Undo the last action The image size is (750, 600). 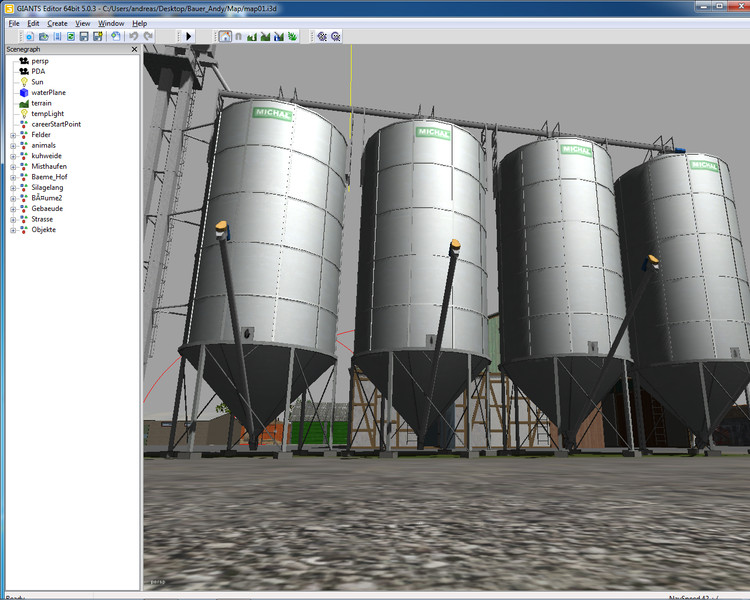coord(133,36)
